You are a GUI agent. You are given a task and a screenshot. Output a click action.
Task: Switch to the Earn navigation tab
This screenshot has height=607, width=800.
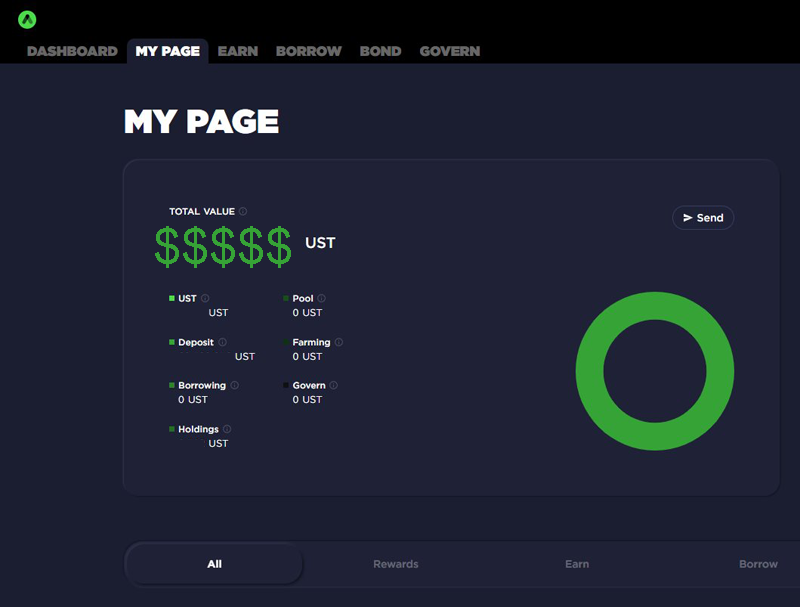tap(238, 51)
